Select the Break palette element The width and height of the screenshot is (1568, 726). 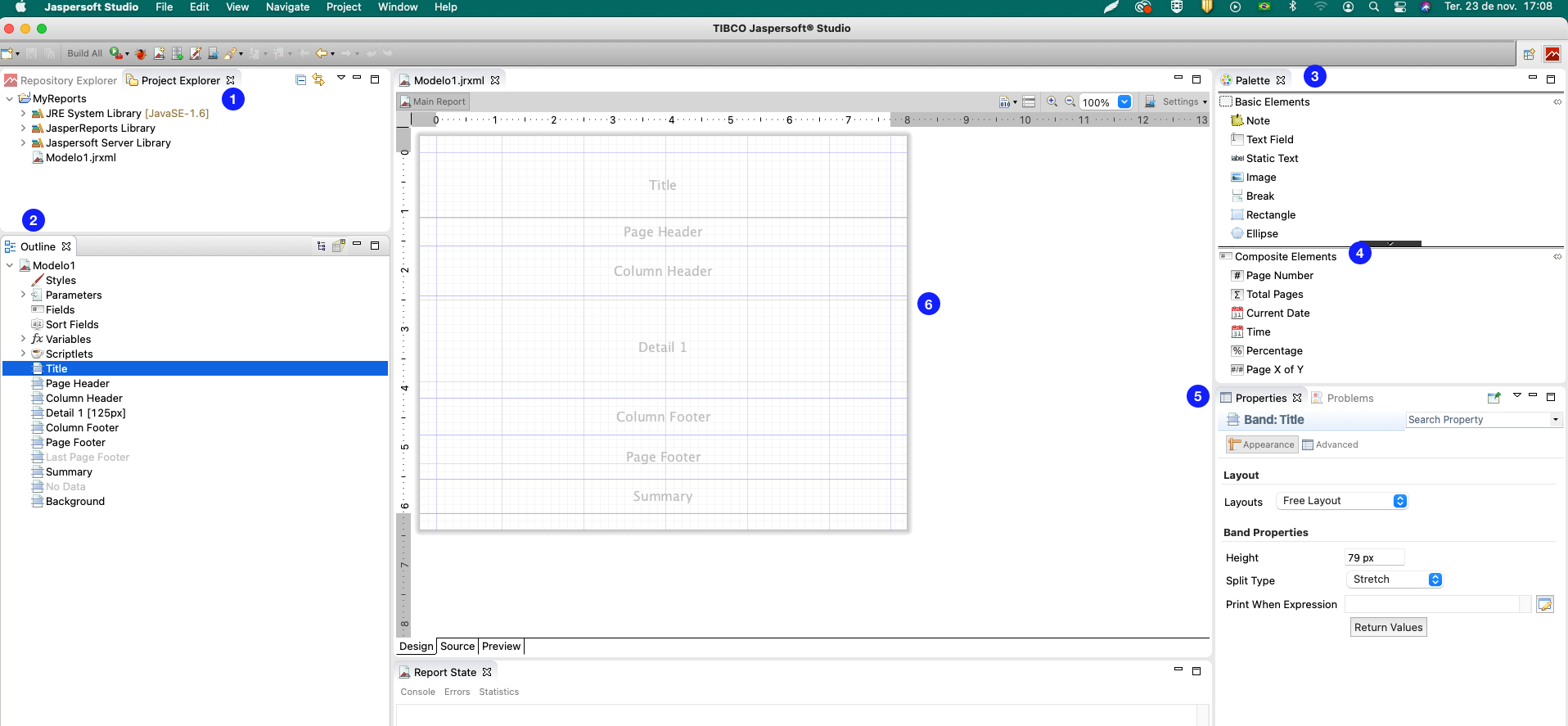[x=1253, y=196]
